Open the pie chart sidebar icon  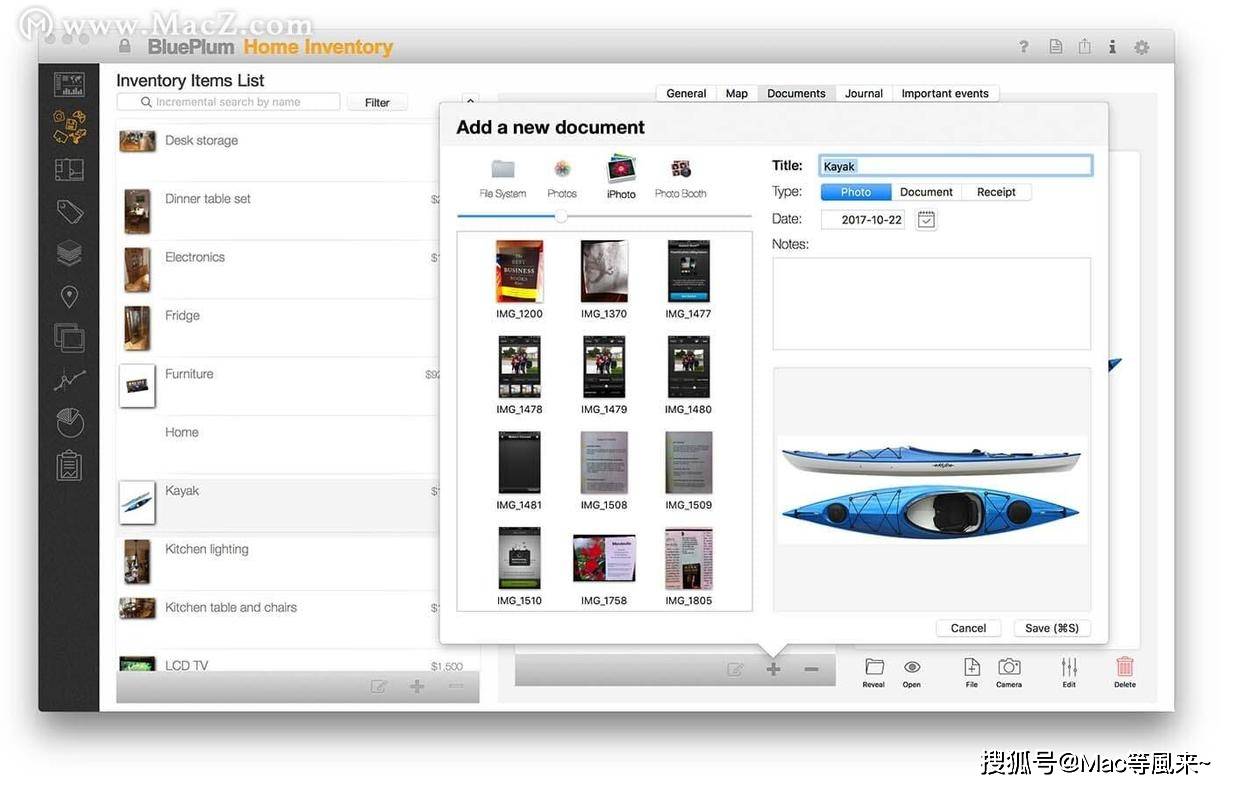coord(69,422)
